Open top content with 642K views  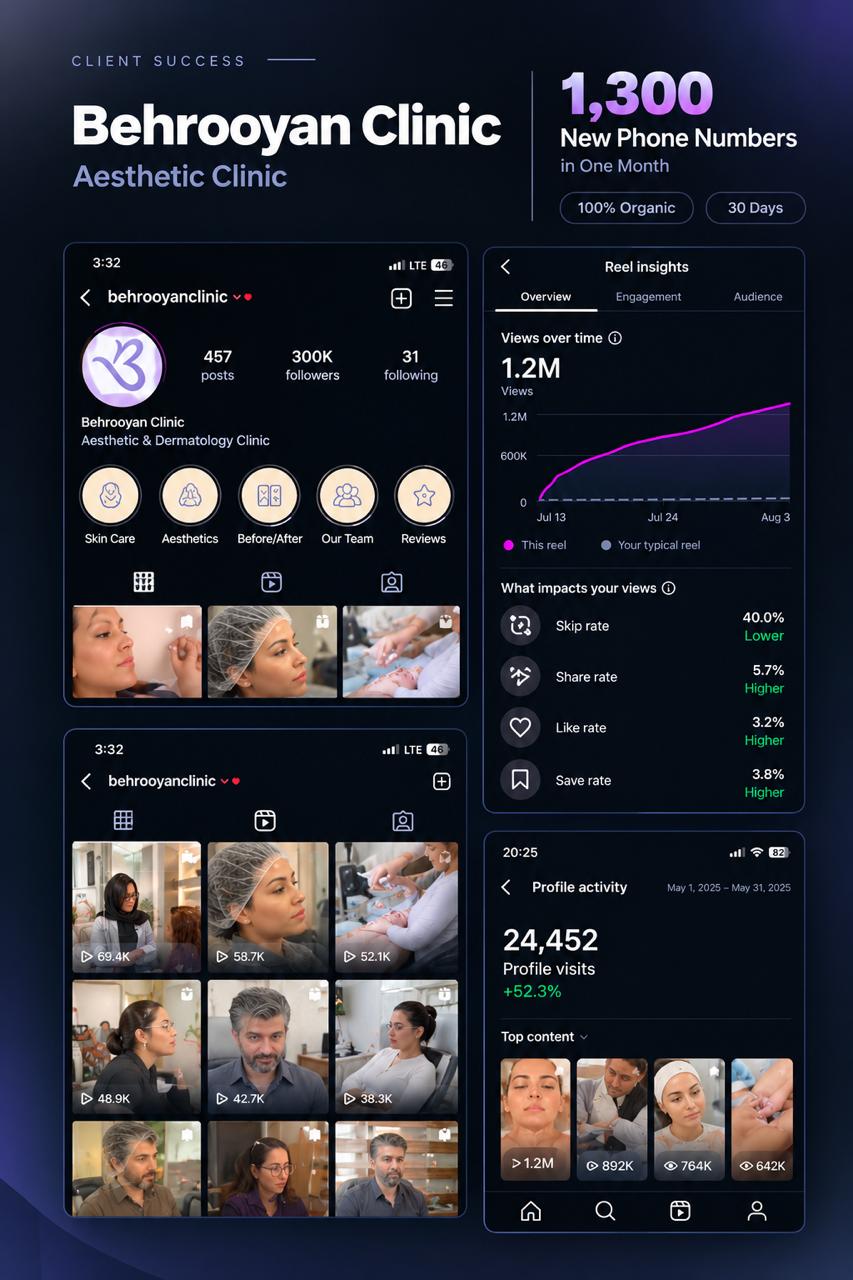[x=762, y=1120]
